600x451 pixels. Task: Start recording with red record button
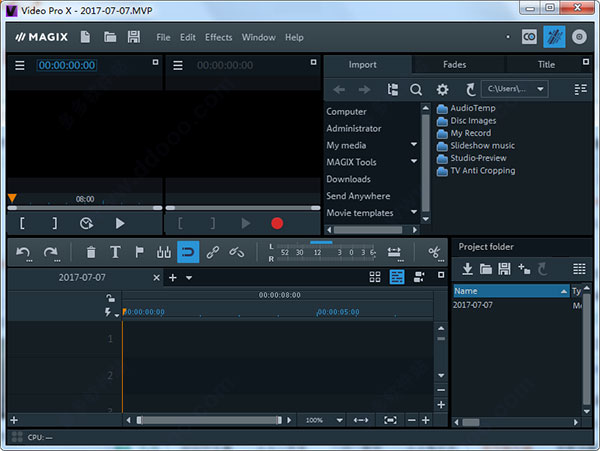point(277,223)
